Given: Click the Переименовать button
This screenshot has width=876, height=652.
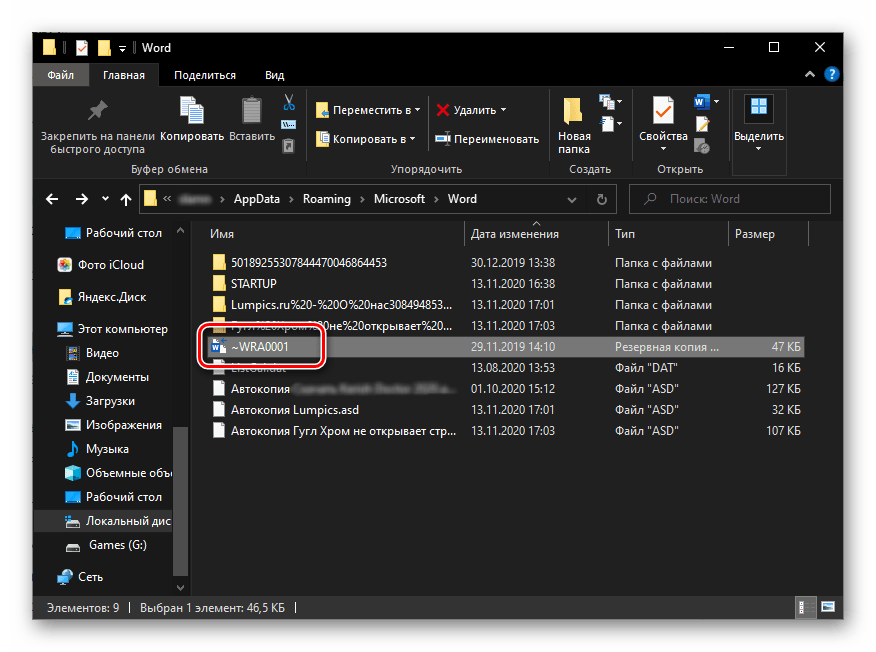Looking at the screenshot, I should 487,139.
